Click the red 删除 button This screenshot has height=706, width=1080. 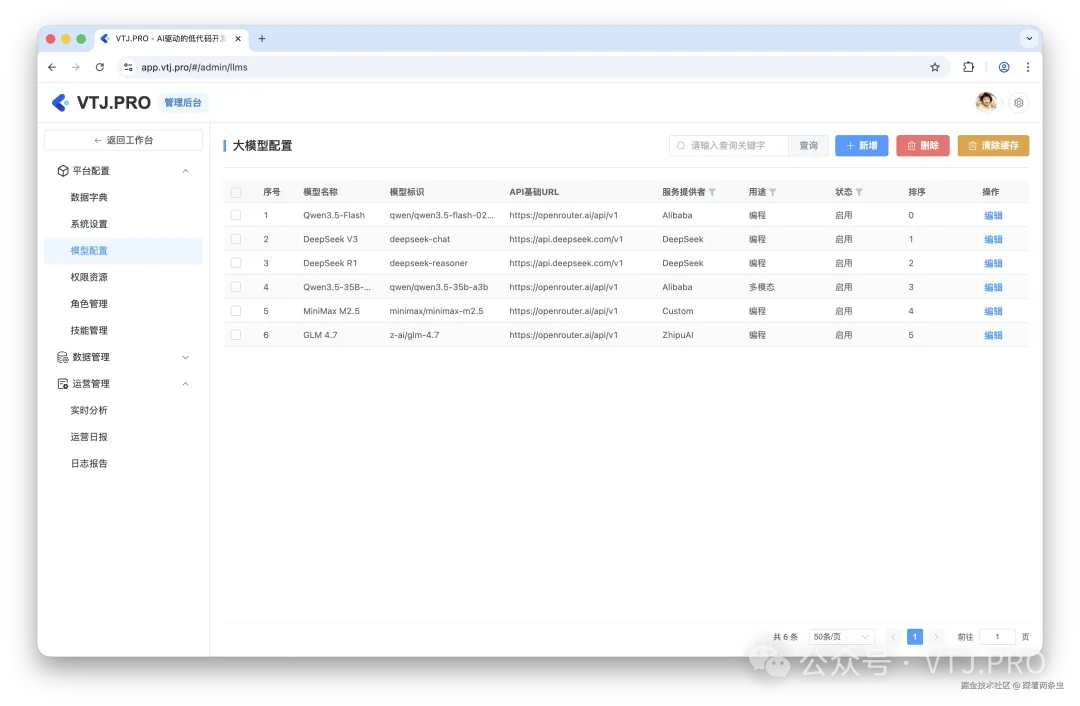tap(922, 145)
